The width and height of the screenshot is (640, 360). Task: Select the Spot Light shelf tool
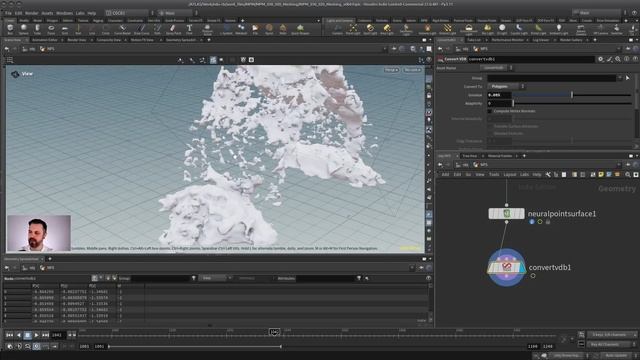tap(370, 29)
